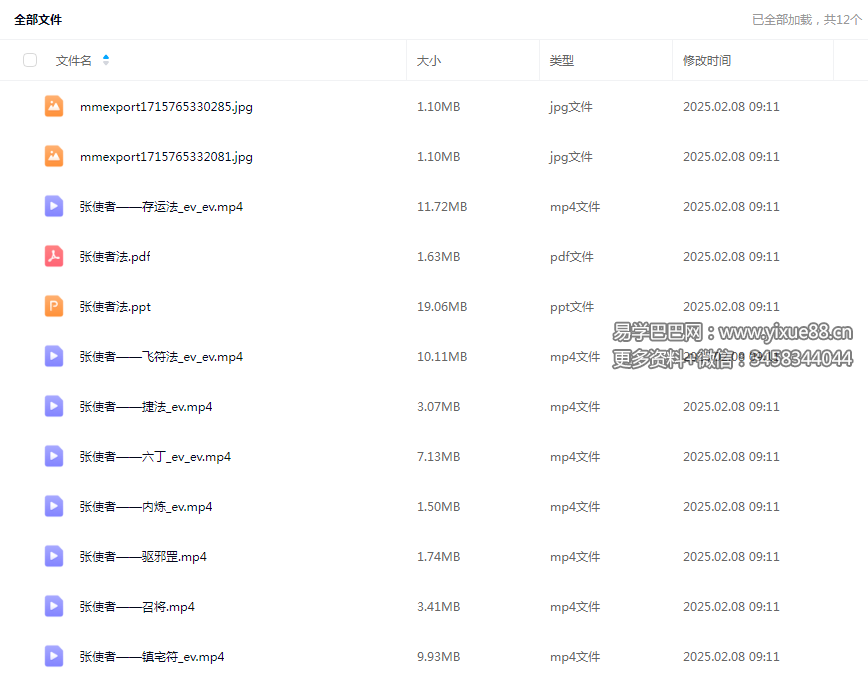Click the PPT icon of 张使者法.ppt
This screenshot has height=691, width=868.
point(54,306)
